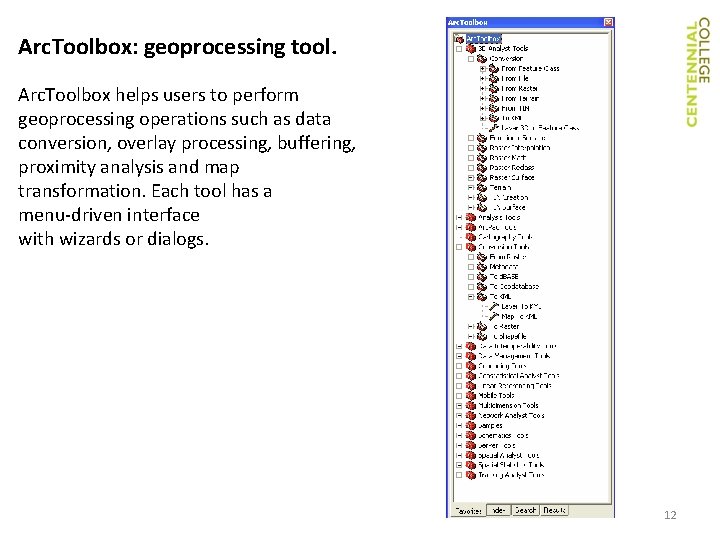Select the Linear Referencing Tools label

[x=515, y=386]
